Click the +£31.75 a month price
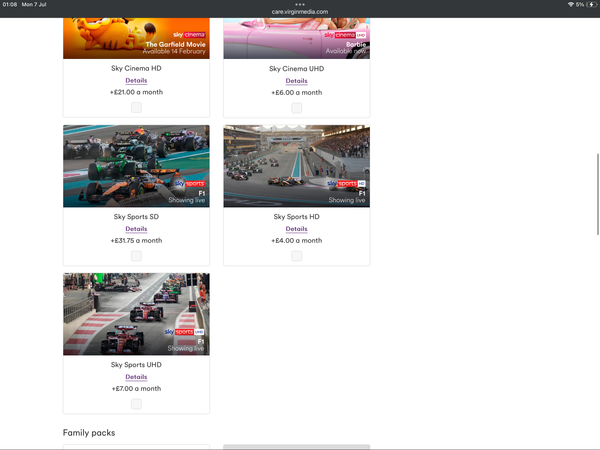This screenshot has width=600, height=450. (136, 240)
